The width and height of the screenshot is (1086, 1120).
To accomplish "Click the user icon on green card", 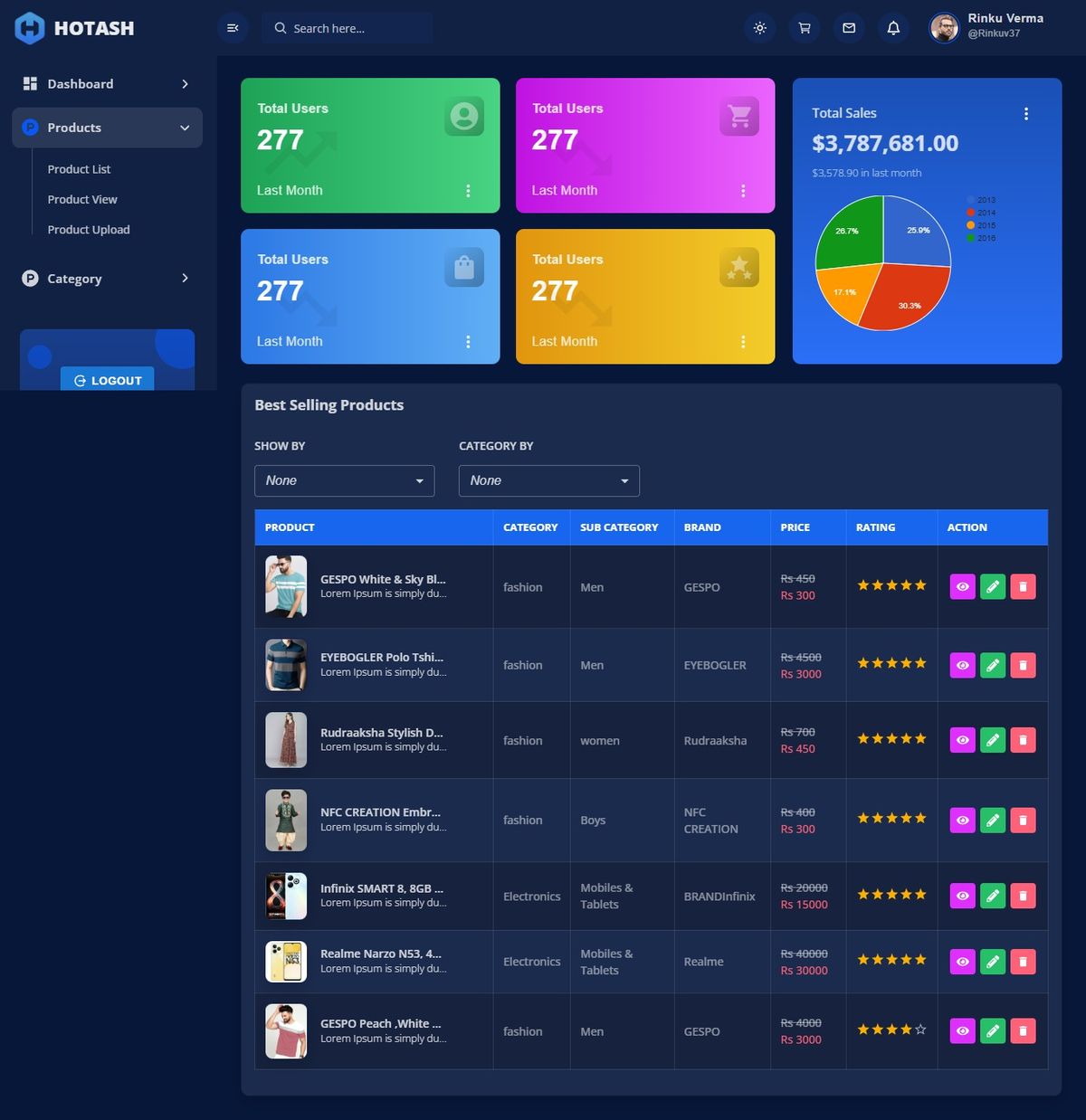I will click(x=464, y=117).
